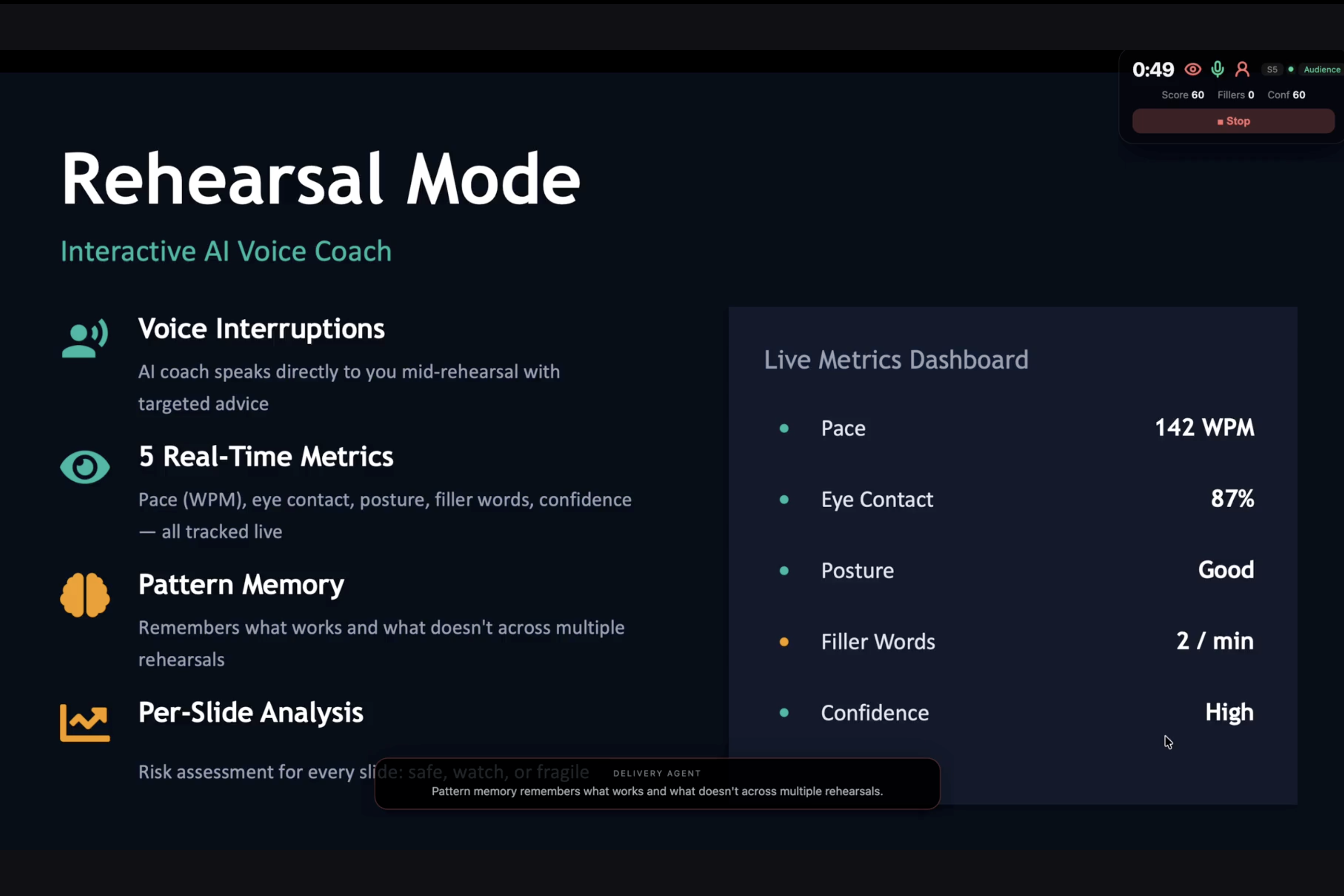Click the 0:49 rehearsal timer
Viewport: 1344px width, 896px height.
1153,70
